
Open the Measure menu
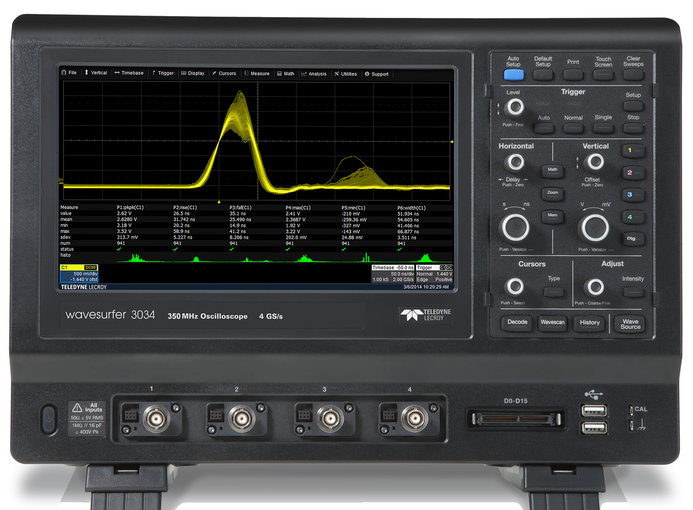(257, 73)
